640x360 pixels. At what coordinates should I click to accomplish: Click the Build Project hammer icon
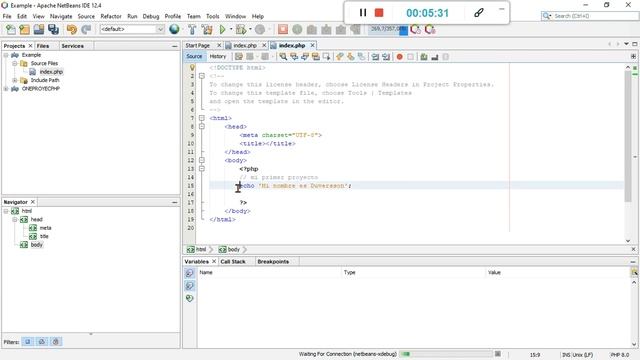pyautogui.click(x=192, y=29)
